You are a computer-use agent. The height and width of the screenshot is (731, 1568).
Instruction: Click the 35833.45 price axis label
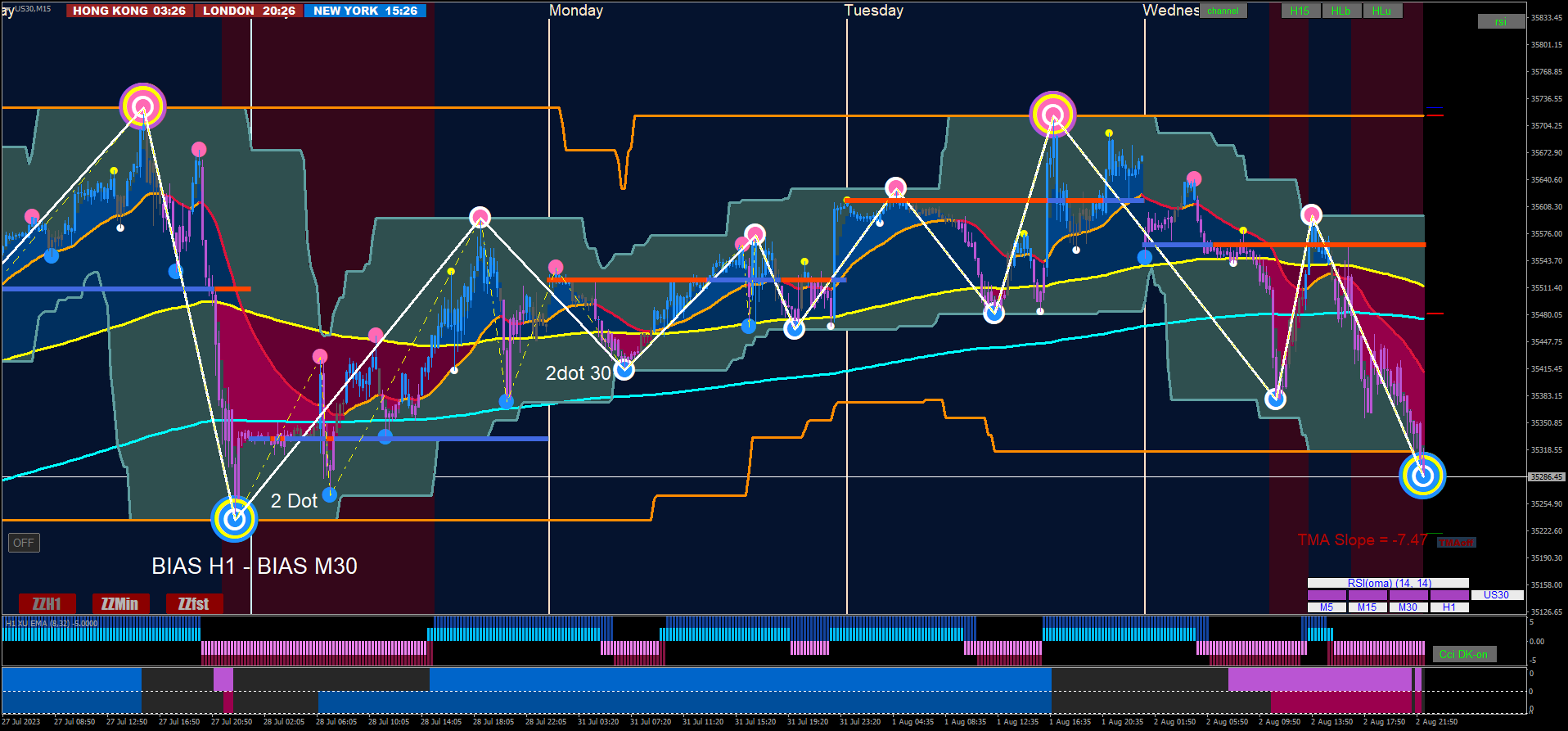coord(1547,17)
